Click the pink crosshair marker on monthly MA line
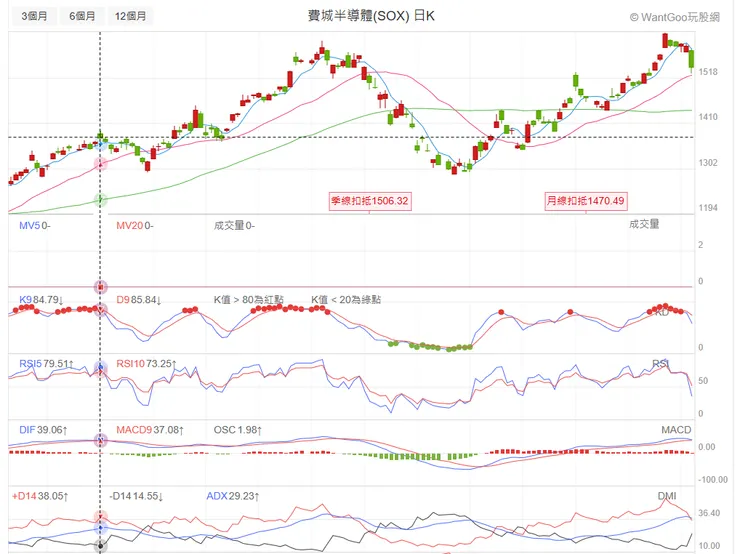 (100, 164)
